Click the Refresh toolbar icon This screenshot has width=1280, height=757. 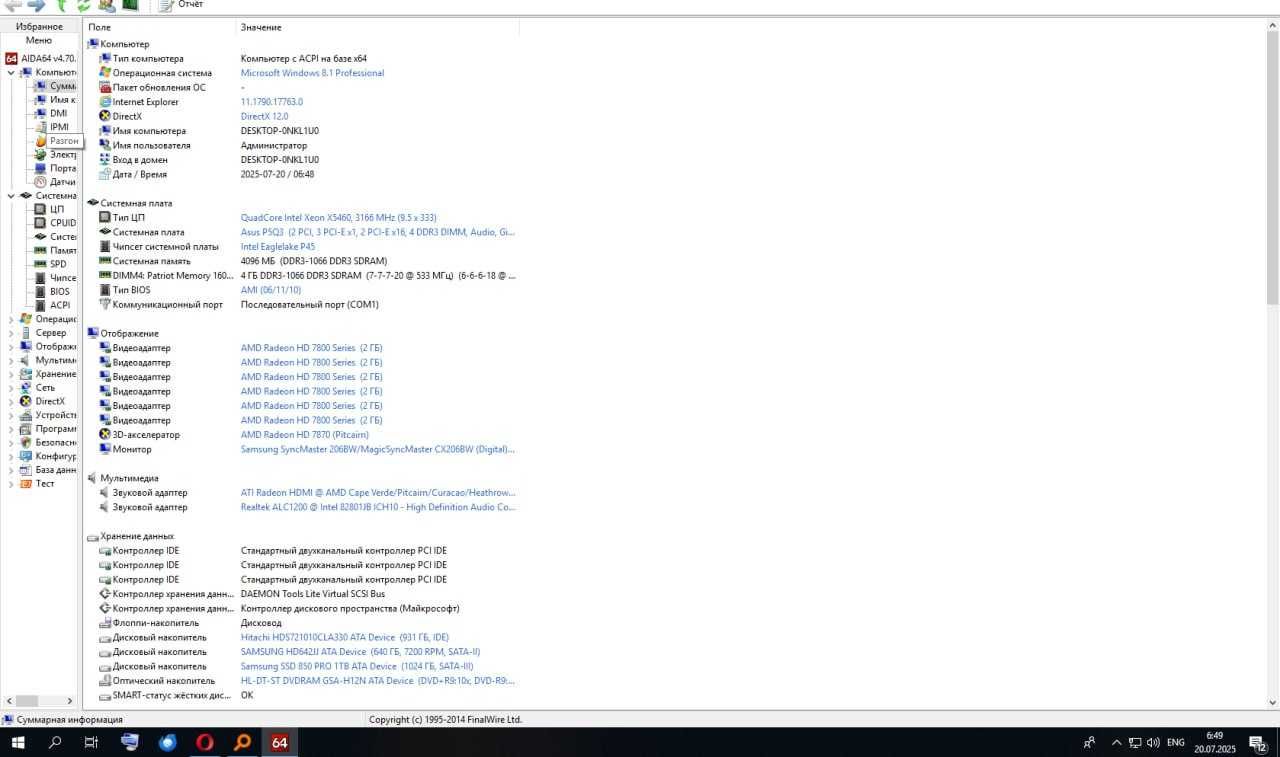point(84,5)
